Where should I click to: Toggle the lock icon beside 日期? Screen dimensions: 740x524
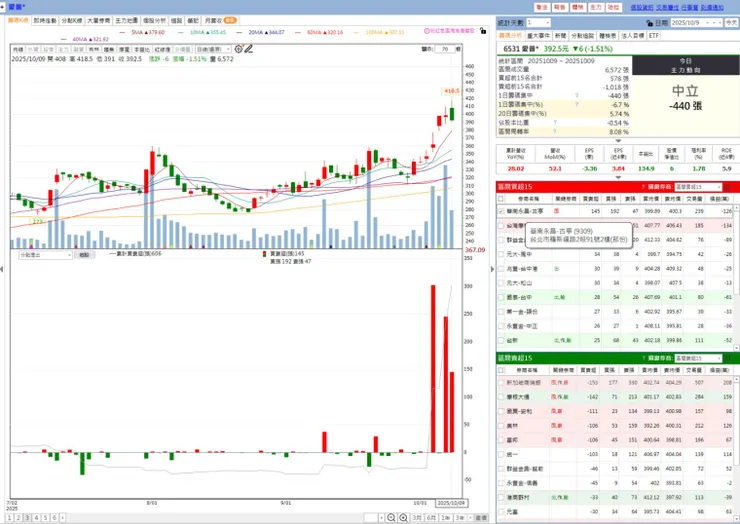click(649, 23)
